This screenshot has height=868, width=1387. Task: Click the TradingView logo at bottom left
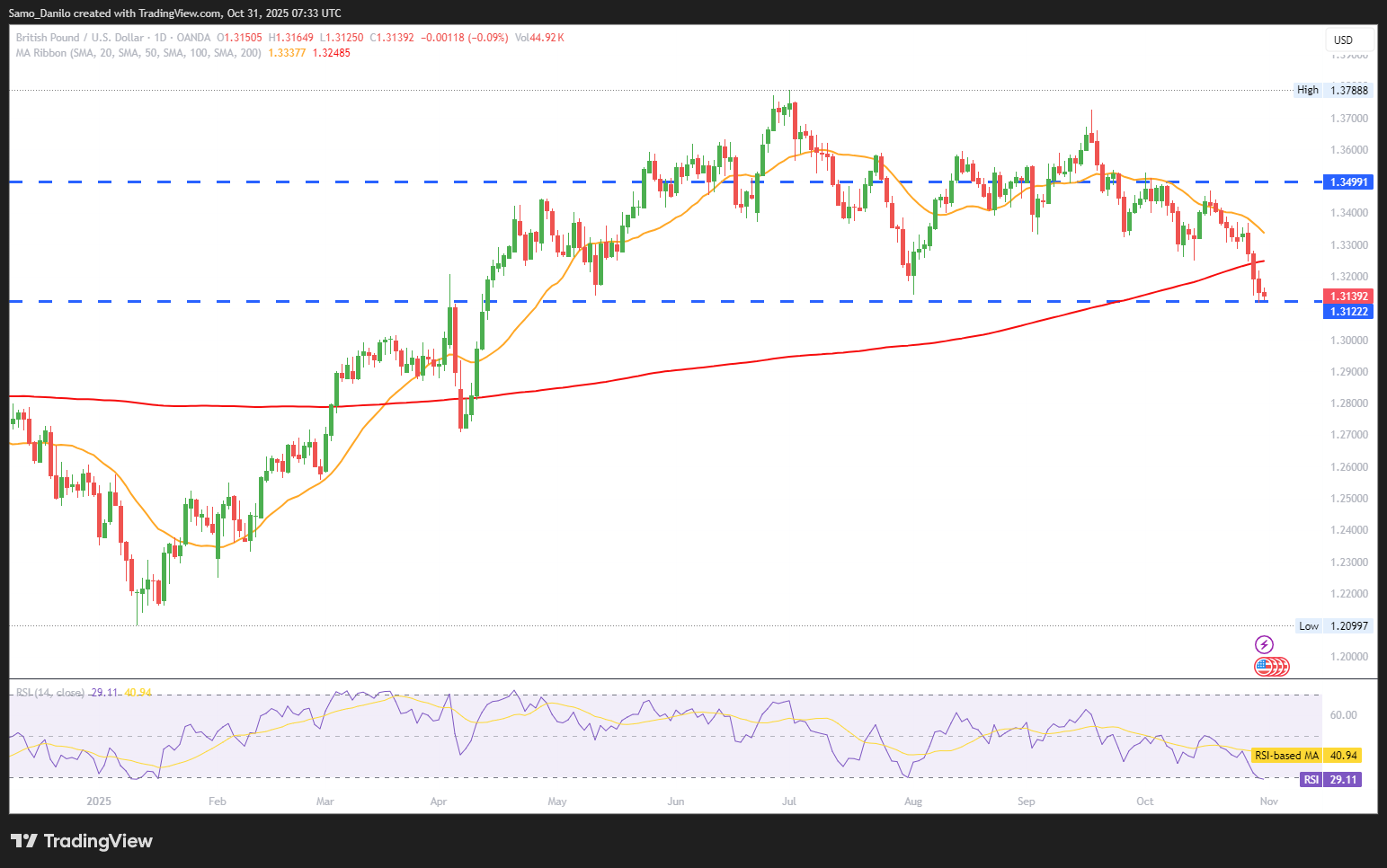click(x=82, y=841)
